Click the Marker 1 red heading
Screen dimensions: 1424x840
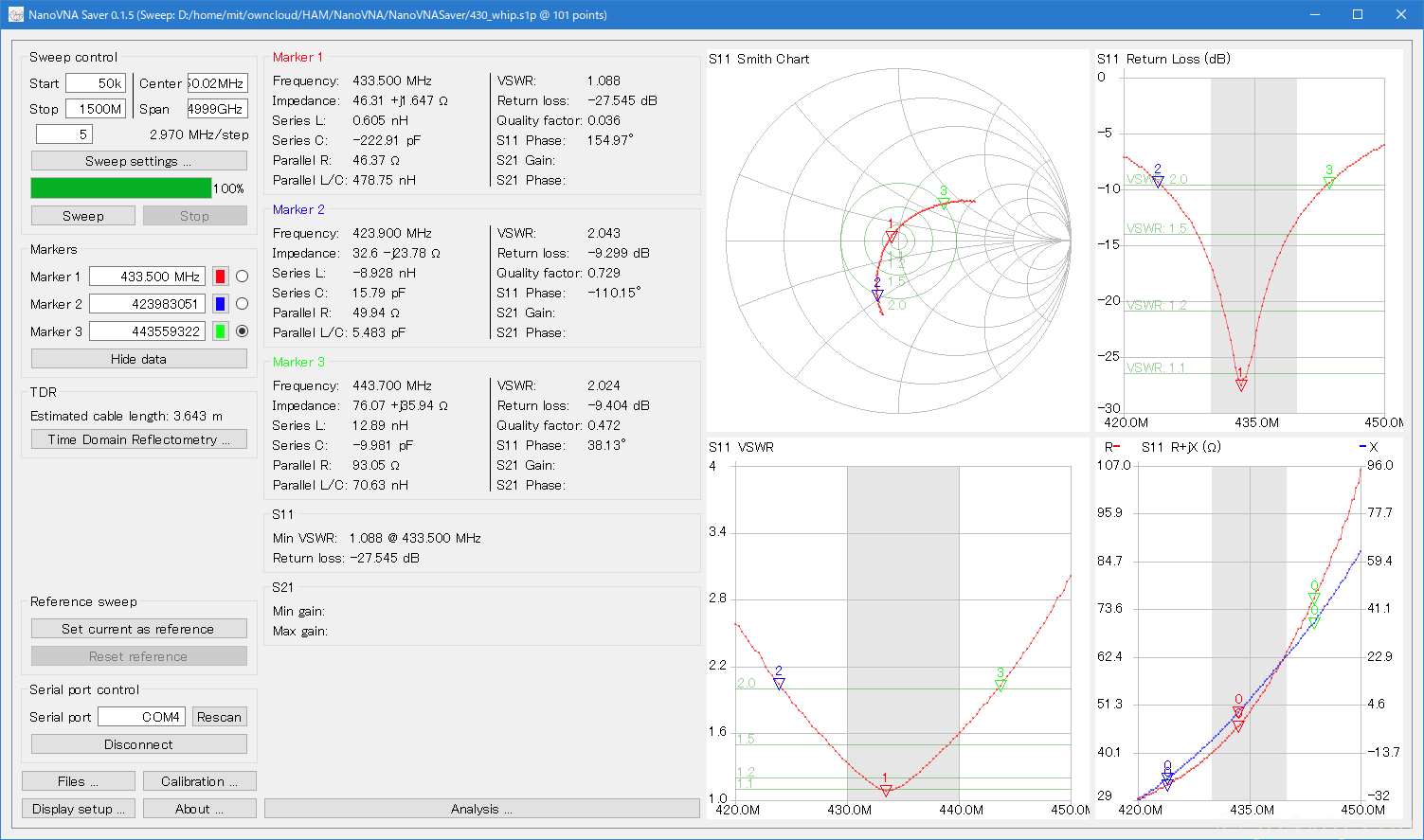coord(297,57)
